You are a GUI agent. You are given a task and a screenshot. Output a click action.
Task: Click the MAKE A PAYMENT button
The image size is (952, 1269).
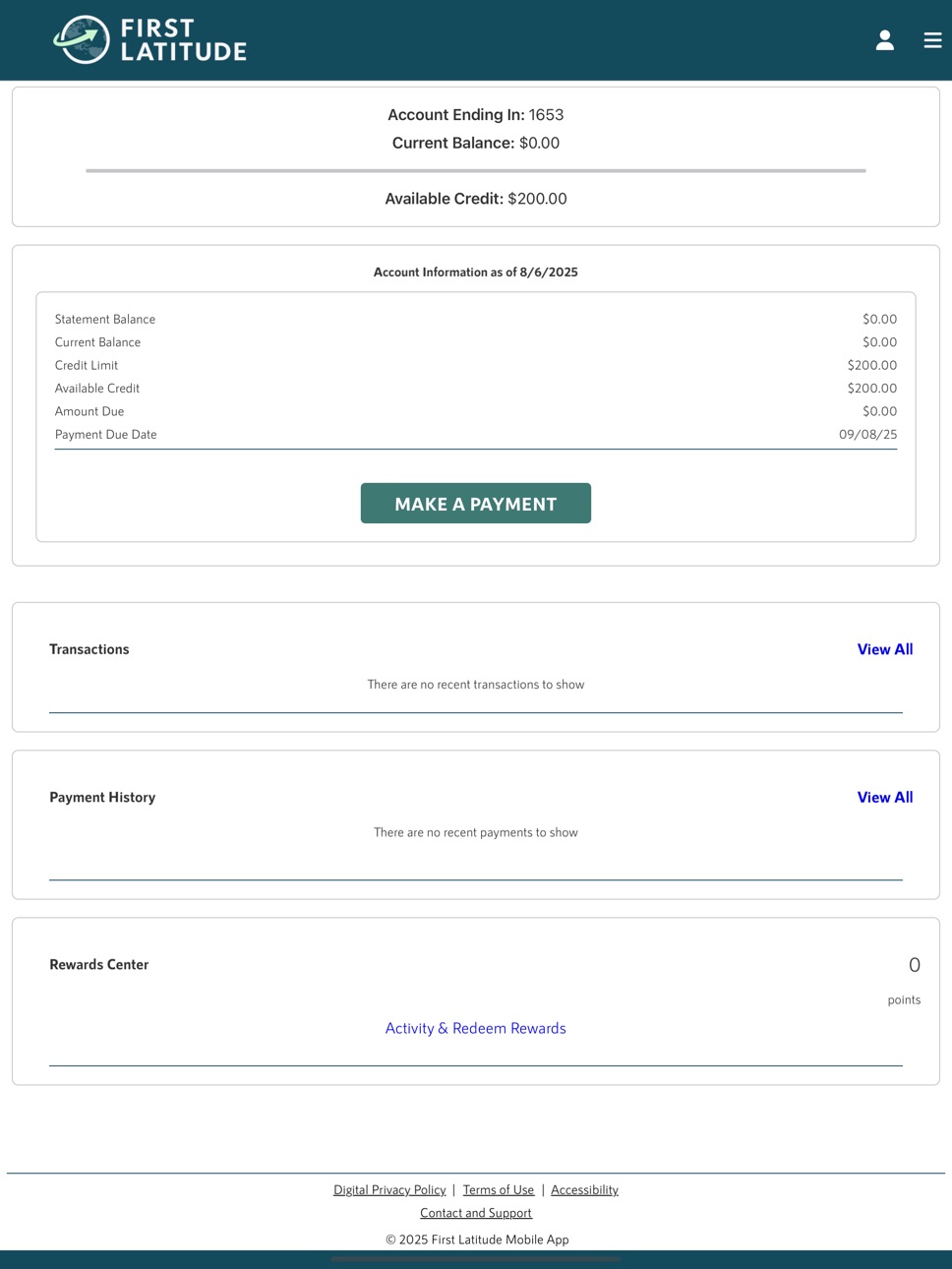pyautogui.click(x=476, y=504)
